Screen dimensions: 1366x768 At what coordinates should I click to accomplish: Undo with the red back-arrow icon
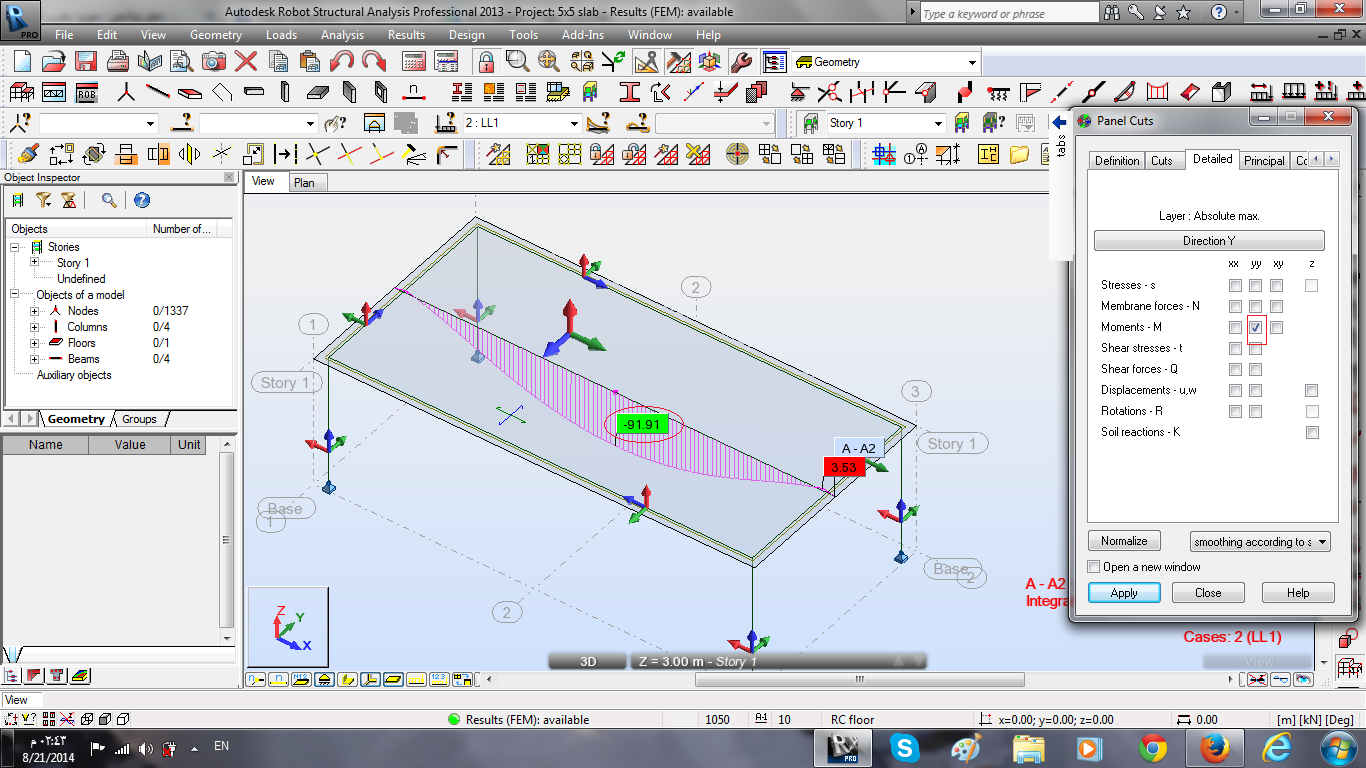tap(341, 61)
